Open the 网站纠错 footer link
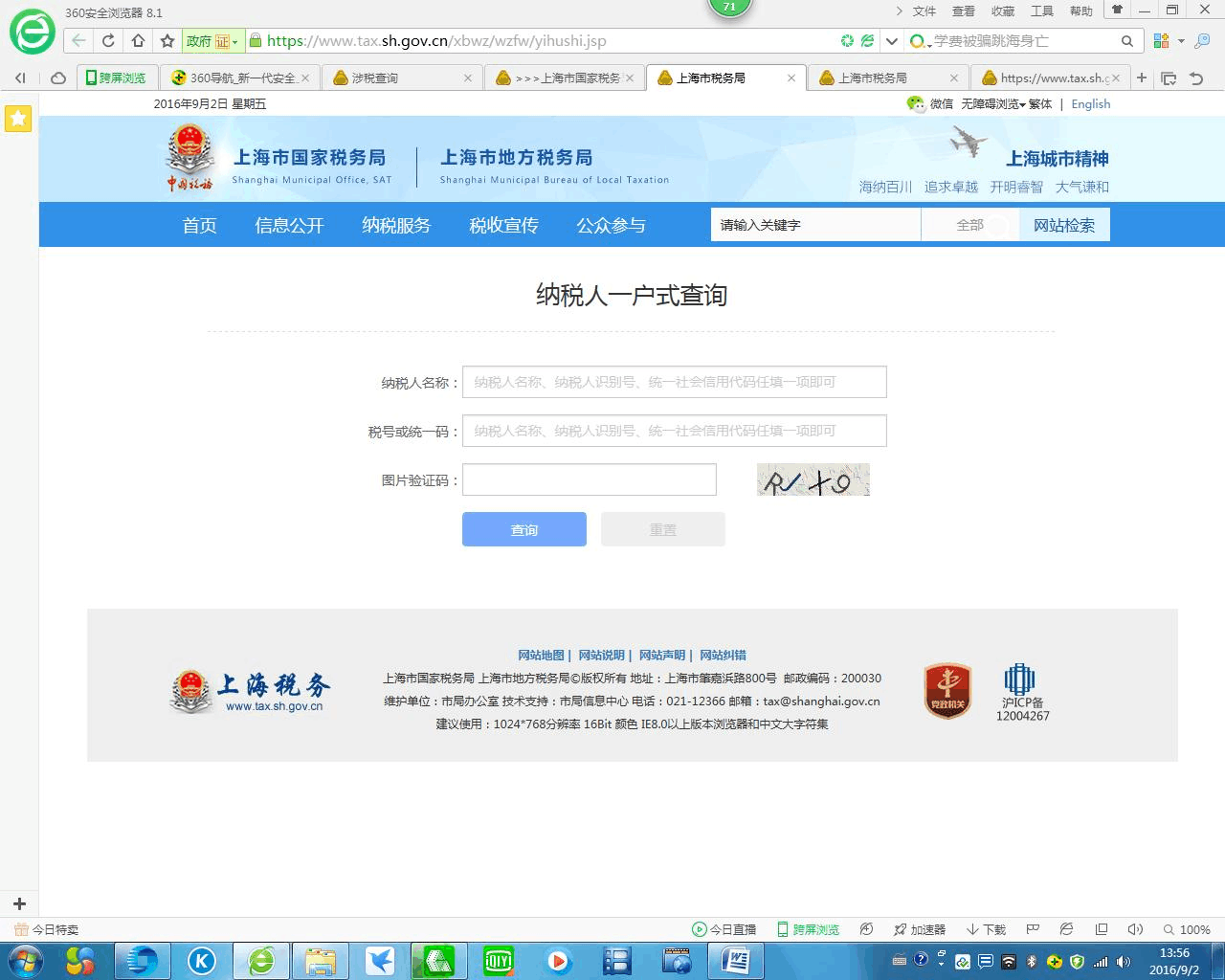The width and height of the screenshot is (1225, 980). 723,655
